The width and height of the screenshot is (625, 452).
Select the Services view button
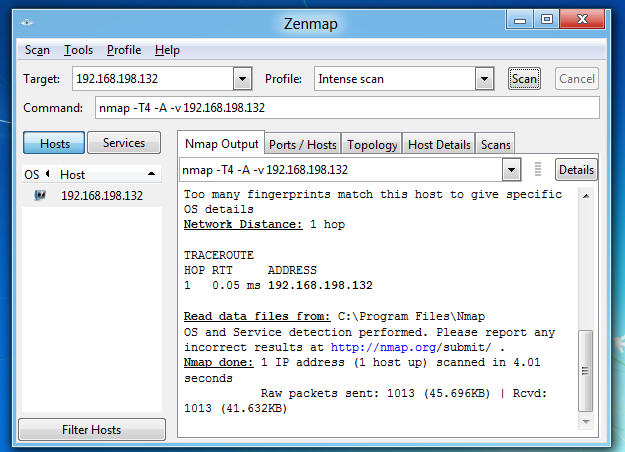(x=124, y=143)
